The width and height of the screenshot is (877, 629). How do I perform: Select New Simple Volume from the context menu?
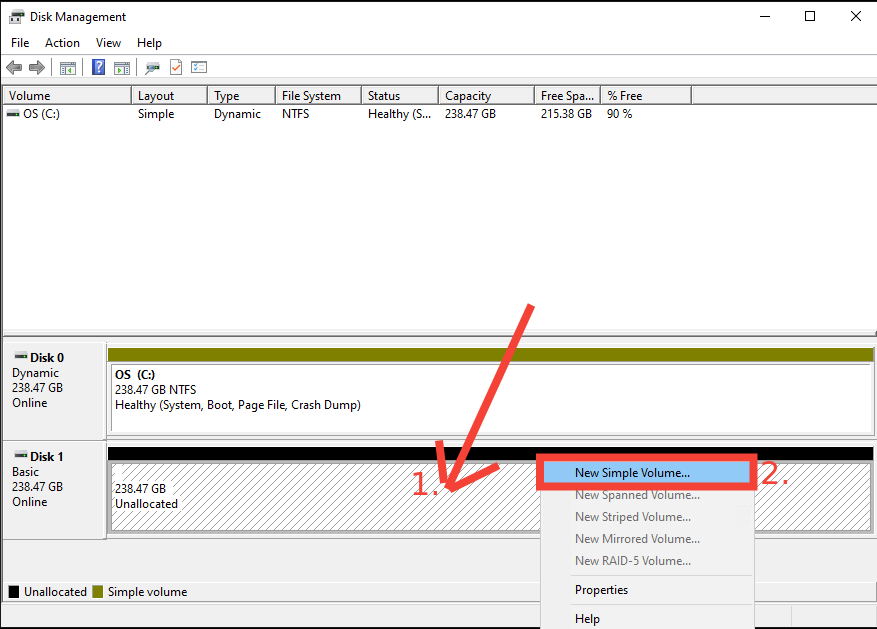click(x=632, y=472)
